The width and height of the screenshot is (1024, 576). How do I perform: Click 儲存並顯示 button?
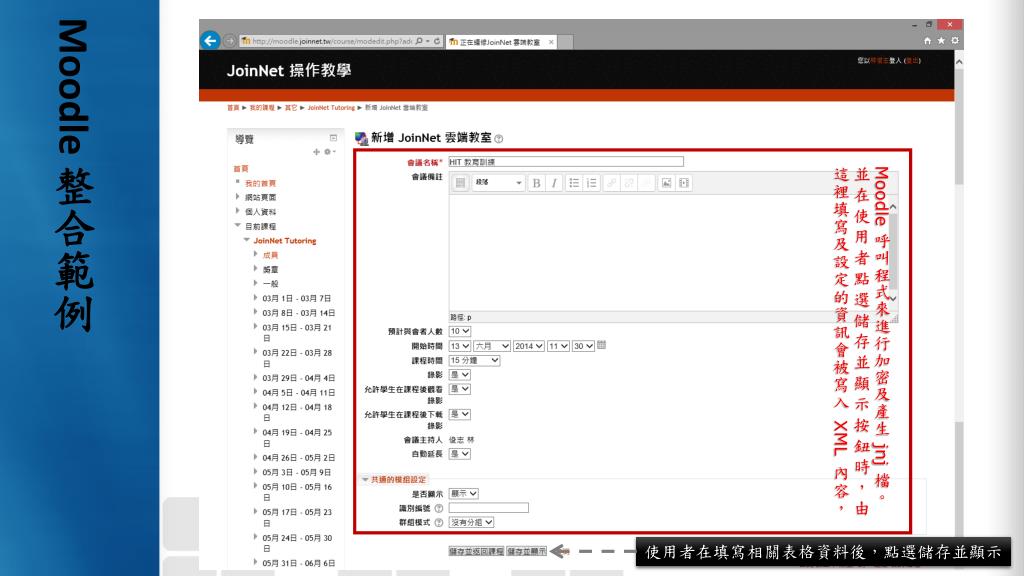point(526,551)
